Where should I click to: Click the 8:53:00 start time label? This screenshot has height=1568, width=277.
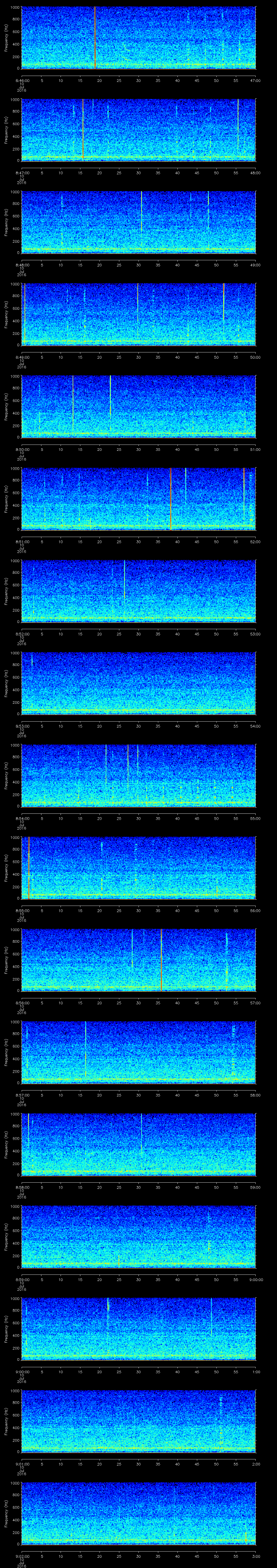coord(22,726)
